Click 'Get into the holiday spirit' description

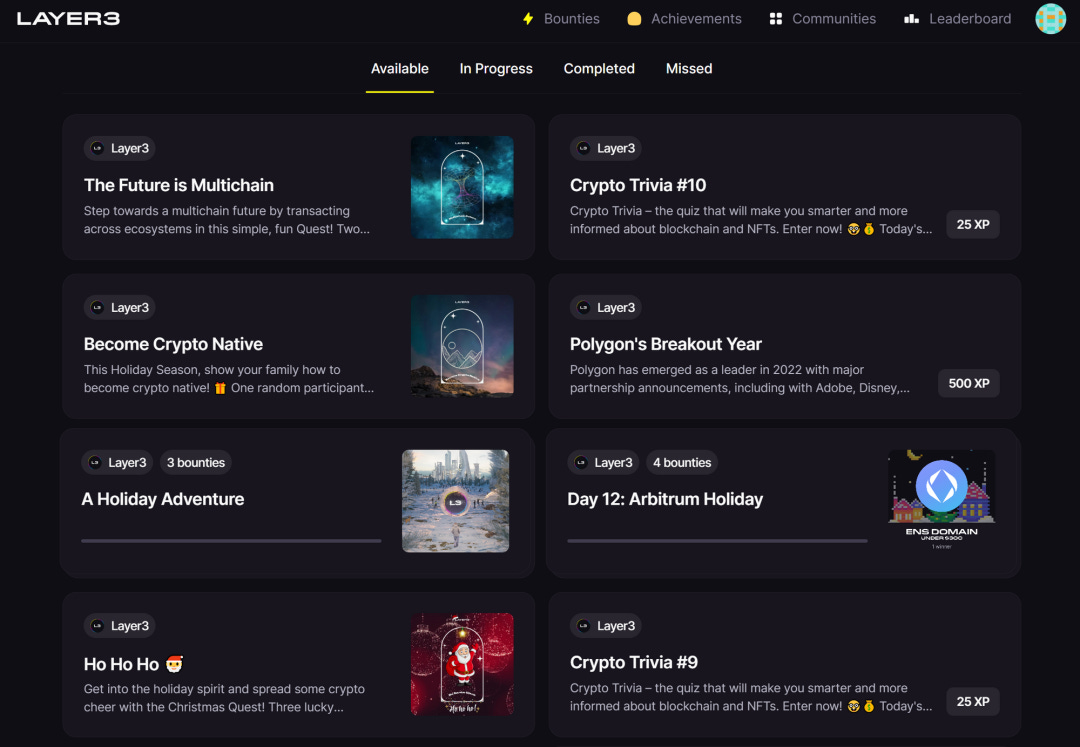click(225, 697)
